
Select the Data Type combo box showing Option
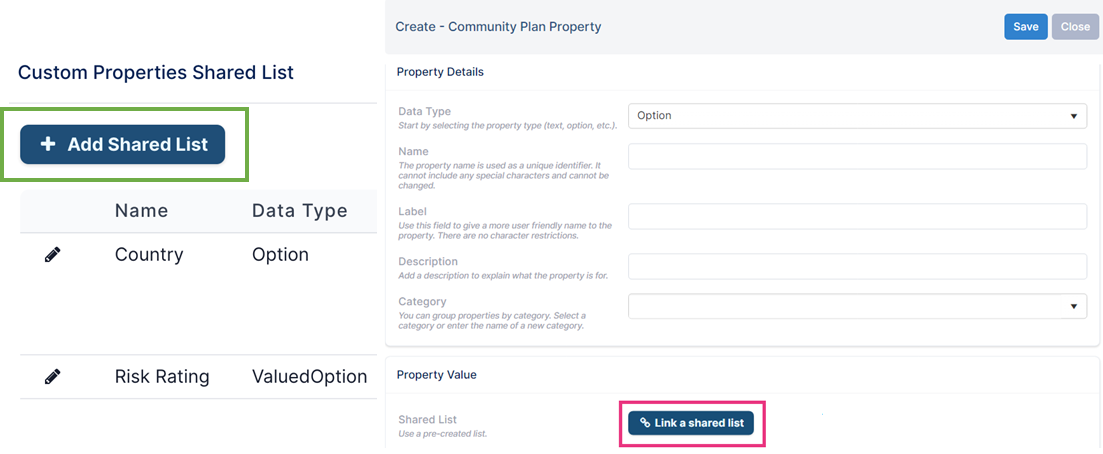857,115
